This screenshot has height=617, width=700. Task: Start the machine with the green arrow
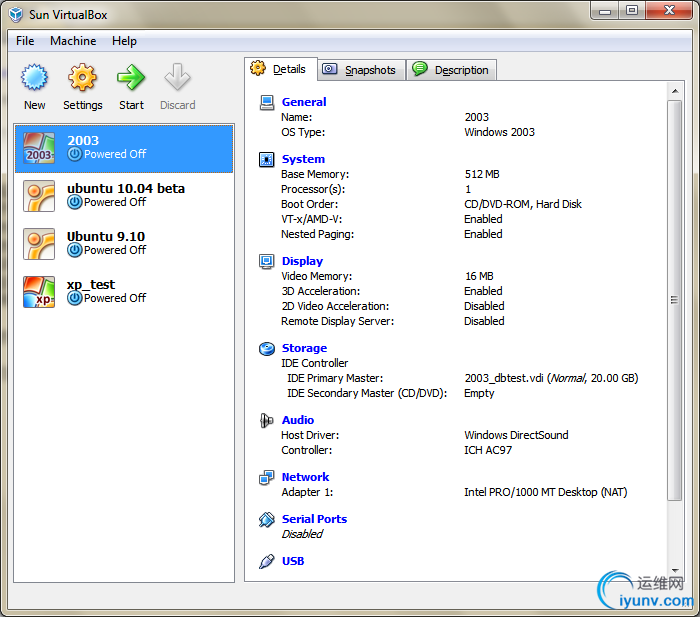[131, 77]
